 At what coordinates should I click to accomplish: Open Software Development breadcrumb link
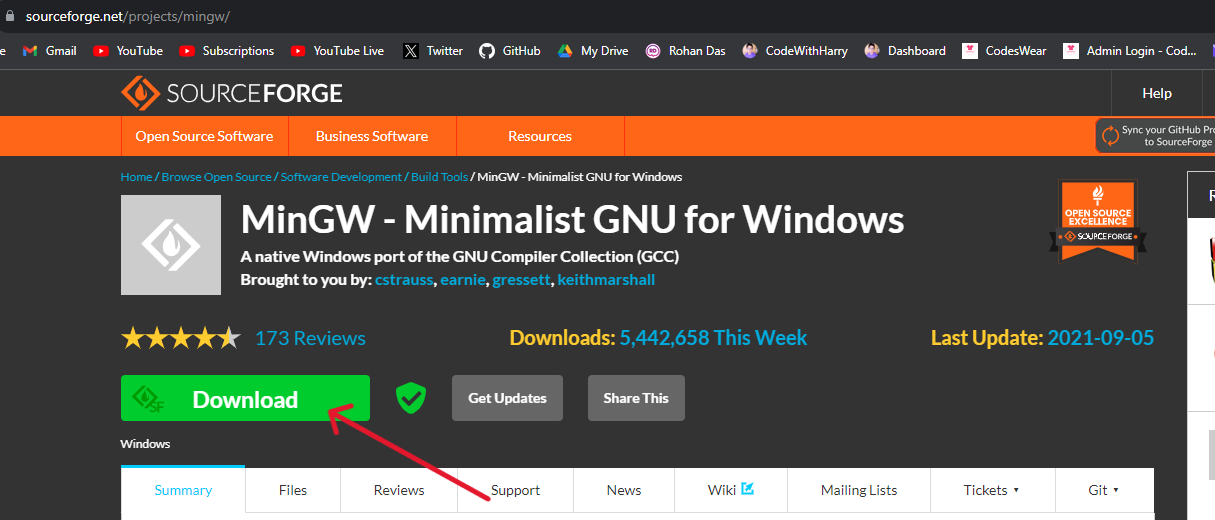(x=341, y=177)
